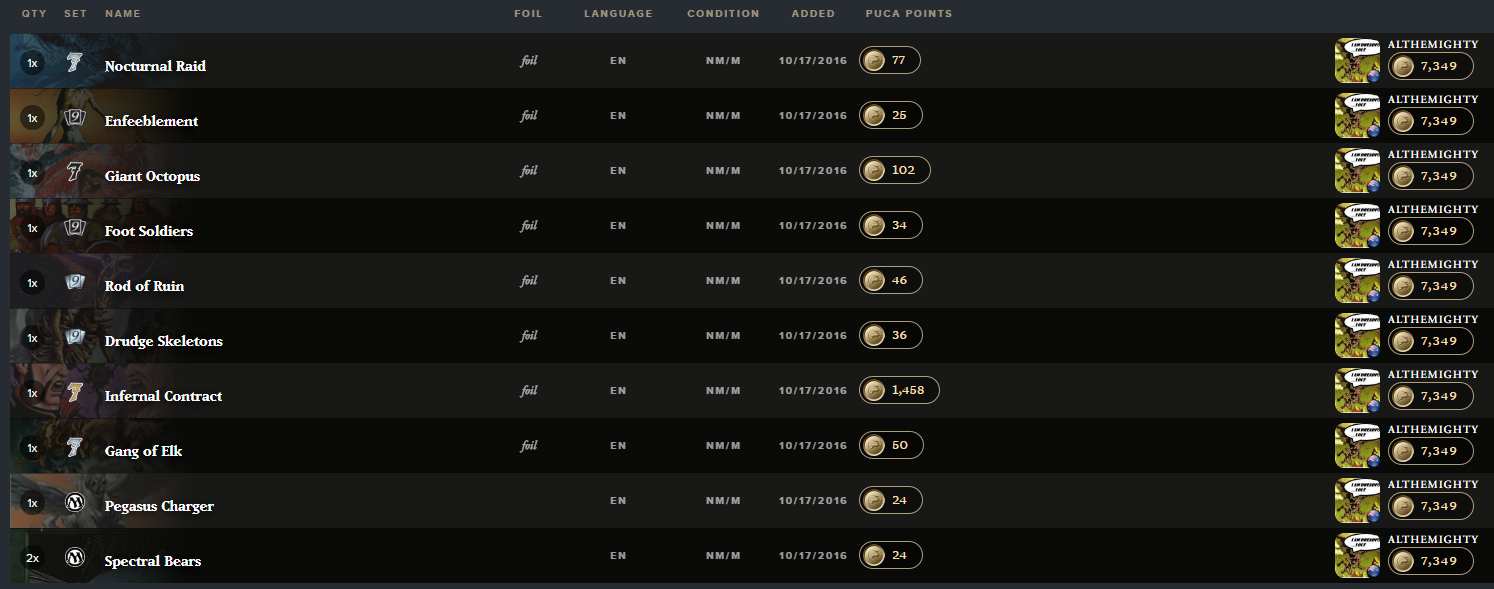Click the 1x quantity badge for Giant Octopus

point(32,173)
